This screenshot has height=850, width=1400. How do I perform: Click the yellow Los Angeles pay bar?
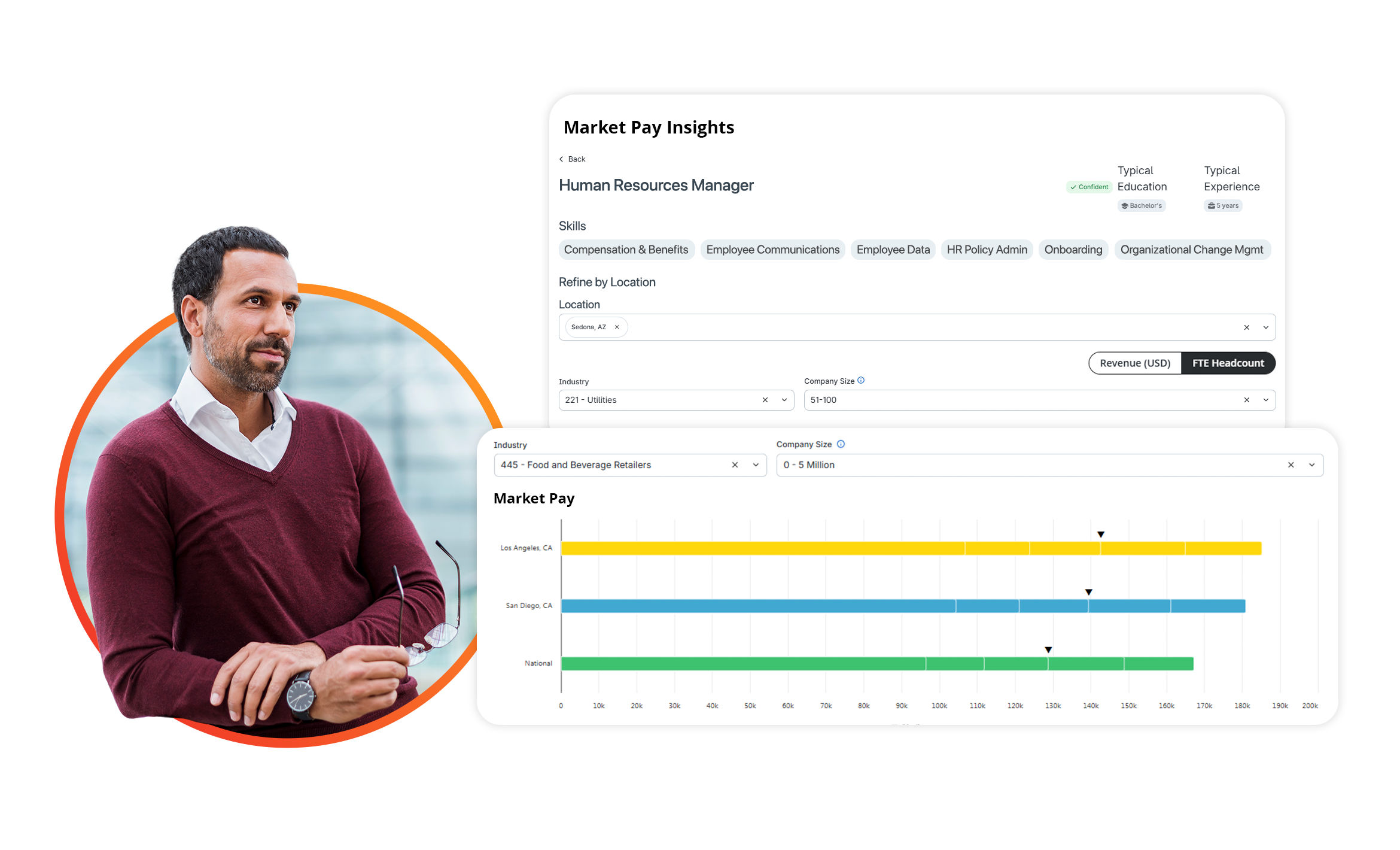[911, 548]
